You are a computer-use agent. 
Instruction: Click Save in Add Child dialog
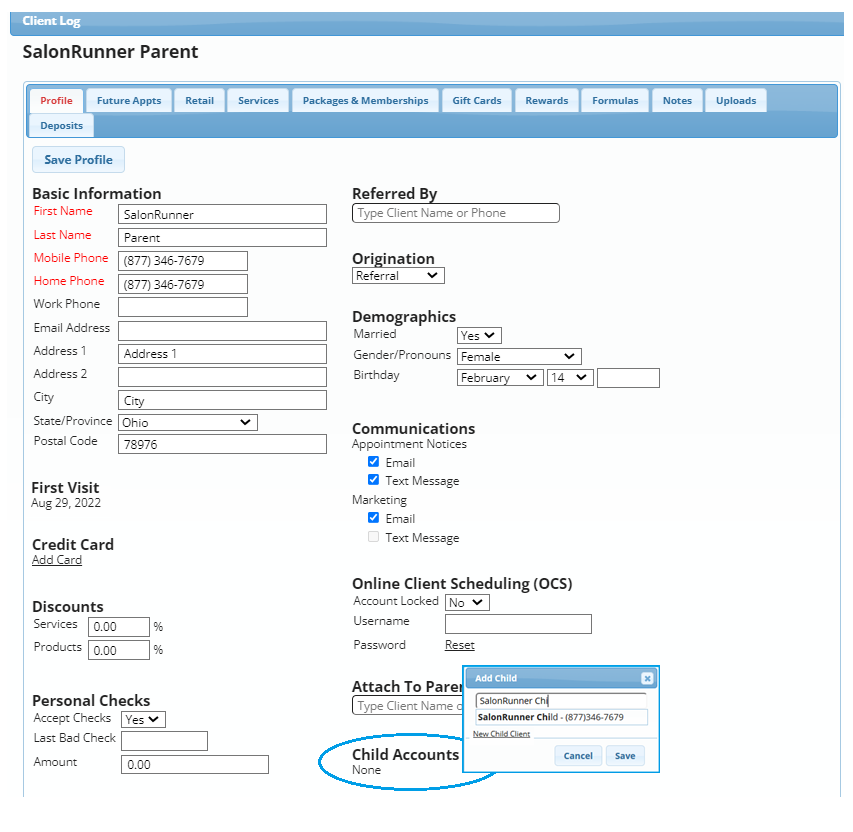(x=625, y=755)
